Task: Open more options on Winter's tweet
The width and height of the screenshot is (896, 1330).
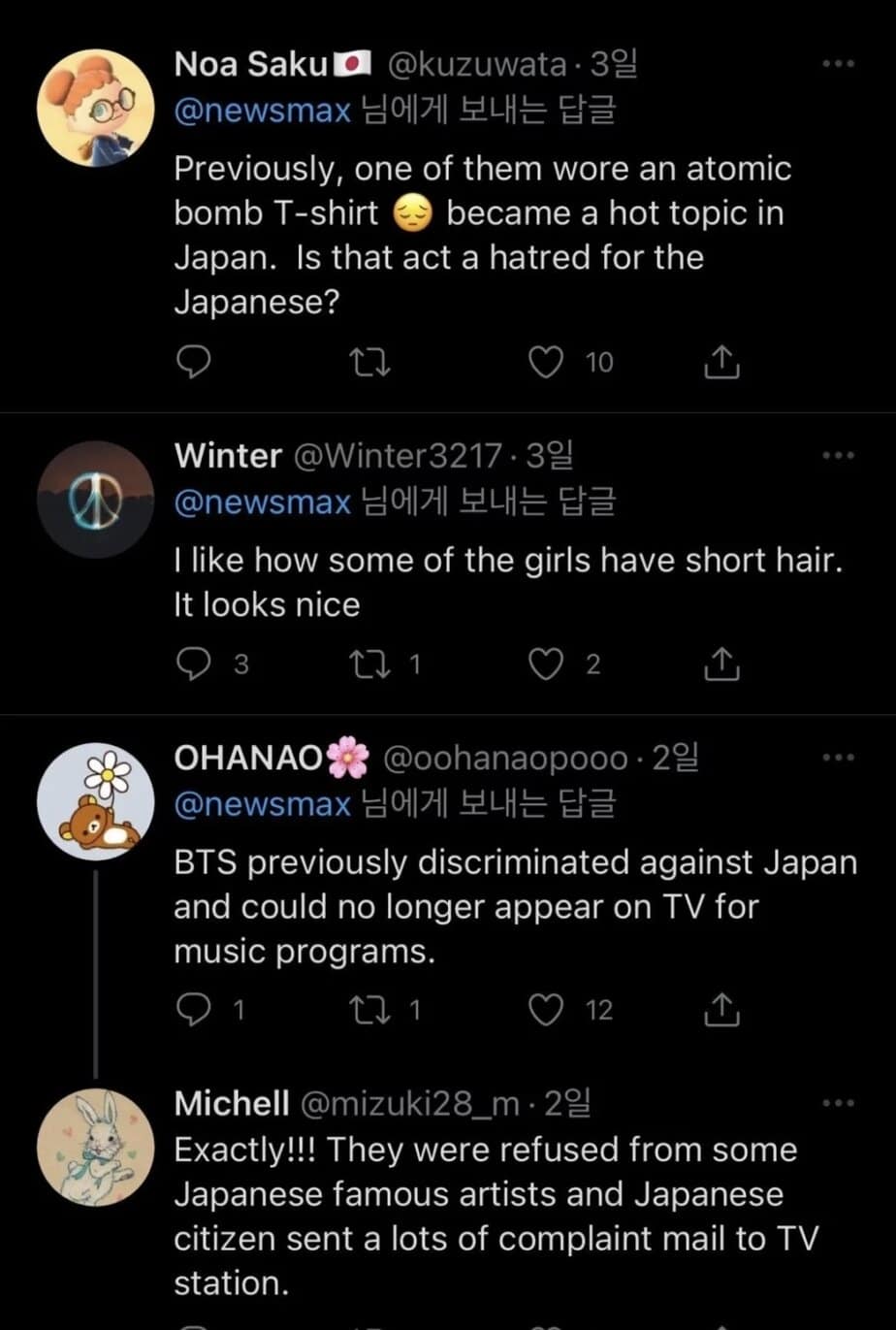Action: point(838,454)
